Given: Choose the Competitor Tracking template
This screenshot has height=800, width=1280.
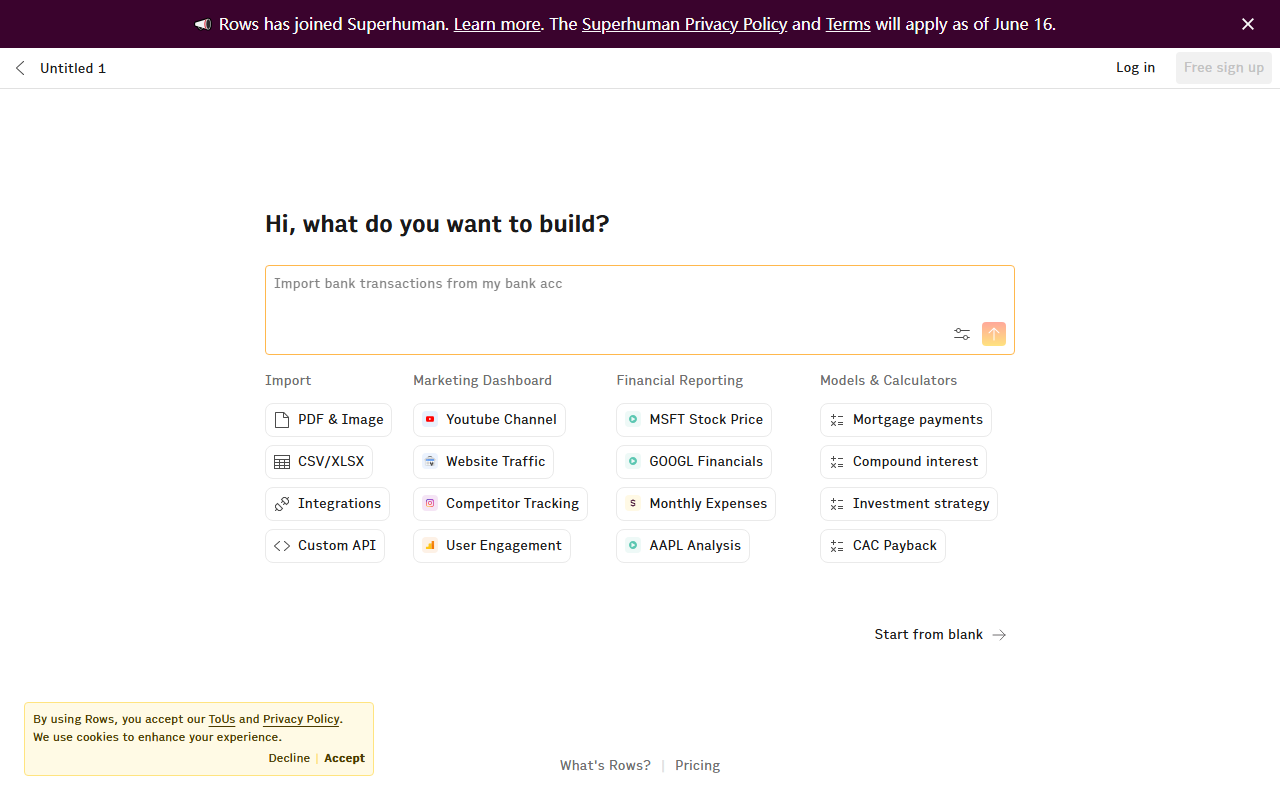Looking at the screenshot, I should [500, 504].
